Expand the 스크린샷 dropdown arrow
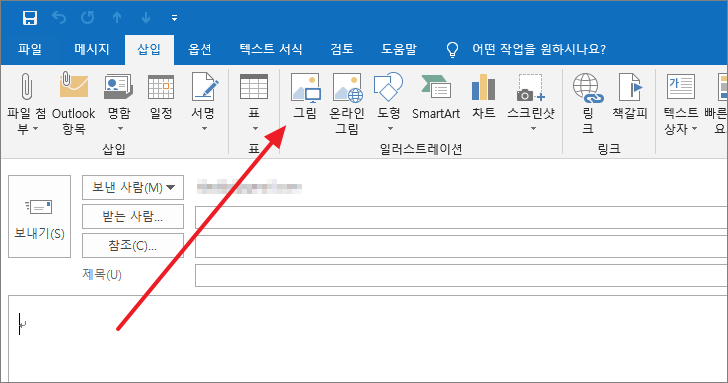This screenshot has width=728, height=383. [x=533, y=129]
